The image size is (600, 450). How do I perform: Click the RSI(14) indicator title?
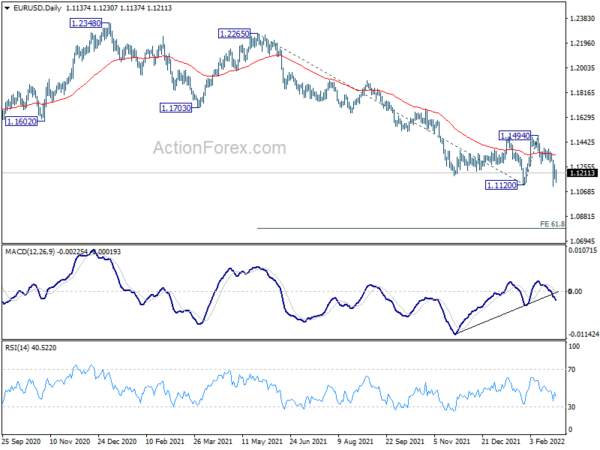[x=17, y=348]
